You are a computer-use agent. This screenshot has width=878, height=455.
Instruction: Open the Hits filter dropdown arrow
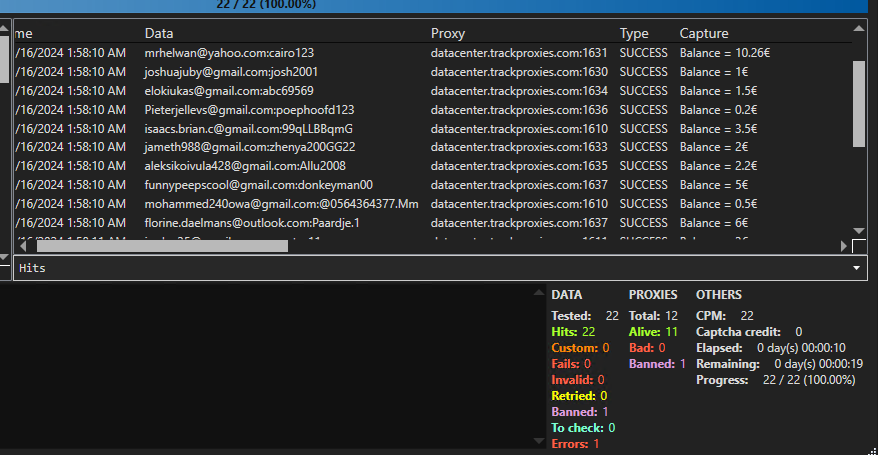[x=856, y=268]
